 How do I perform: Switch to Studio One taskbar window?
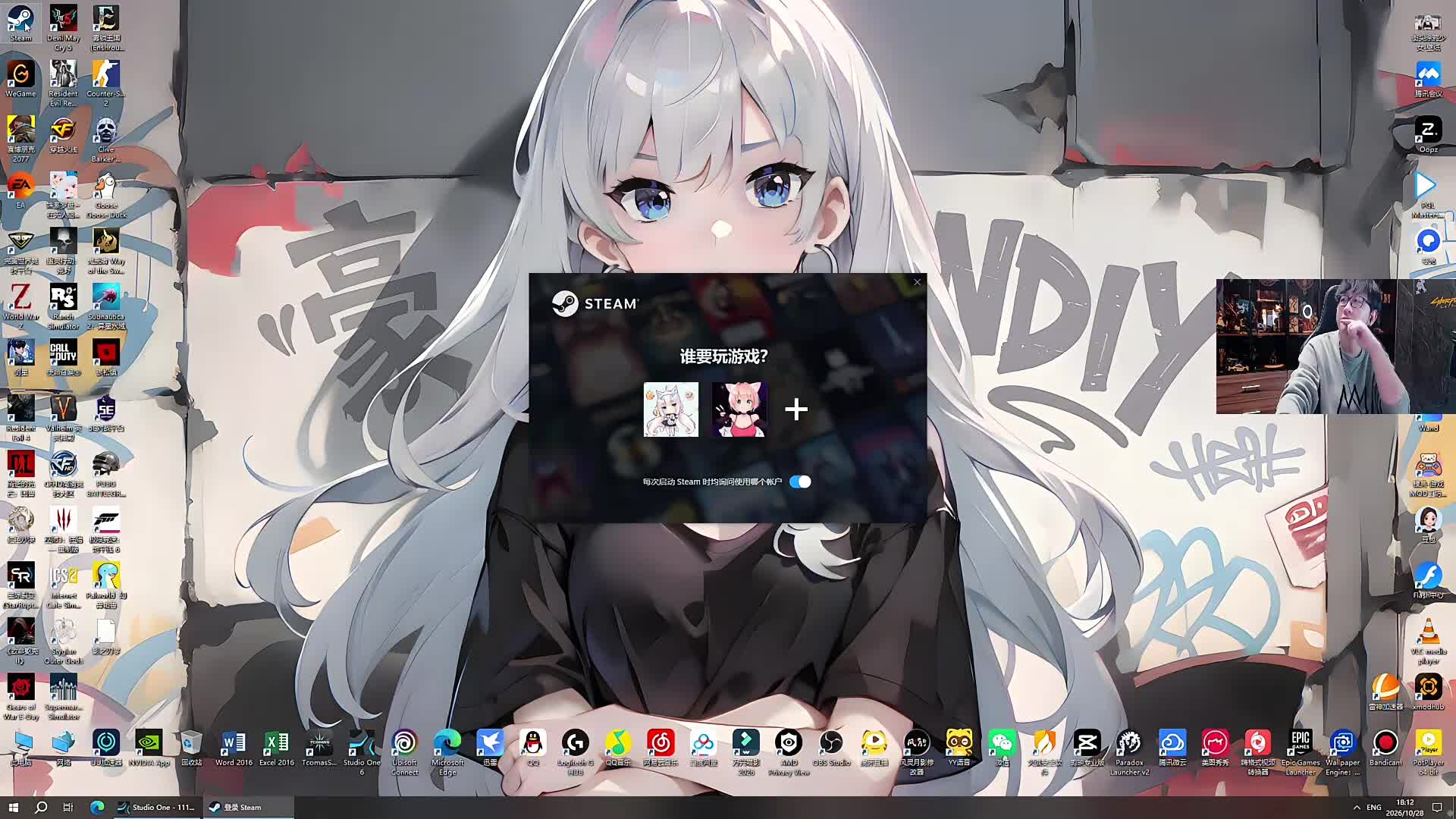click(156, 807)
